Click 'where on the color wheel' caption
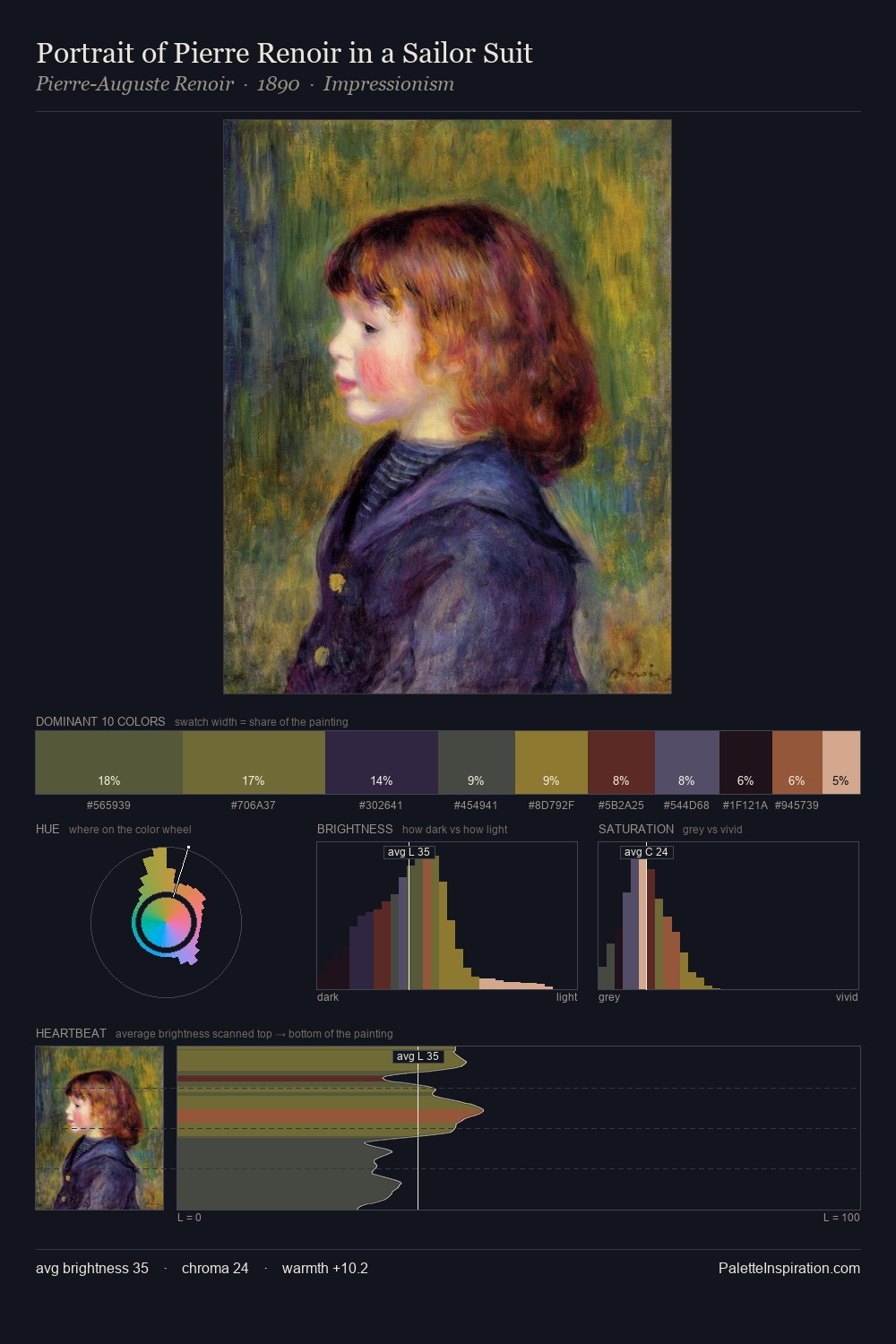Image resolution: width=896 pixels, height=1344 pixels. click(130, 830)
